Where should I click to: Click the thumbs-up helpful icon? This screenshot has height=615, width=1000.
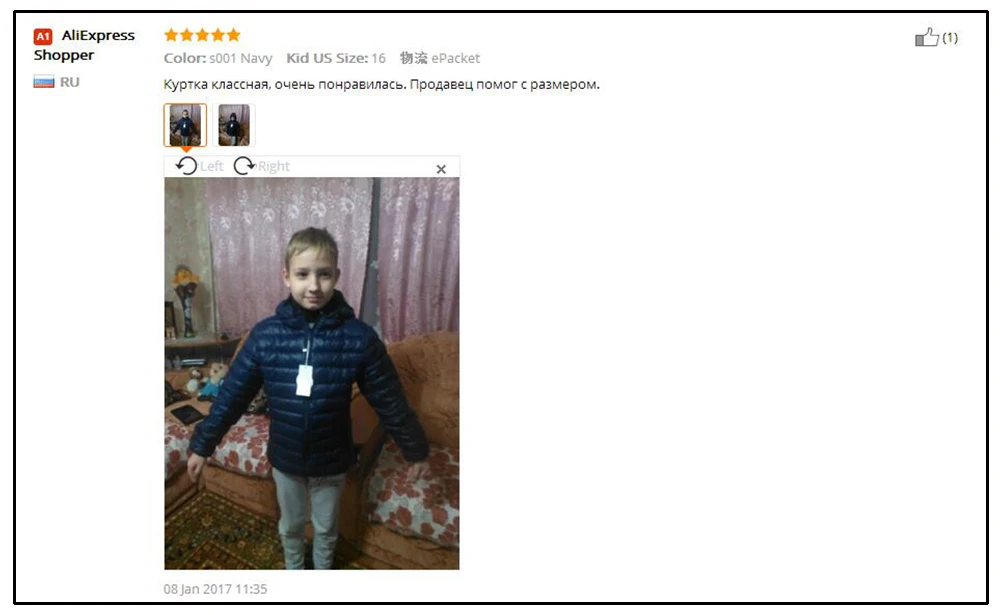click(x=927, y=38)
